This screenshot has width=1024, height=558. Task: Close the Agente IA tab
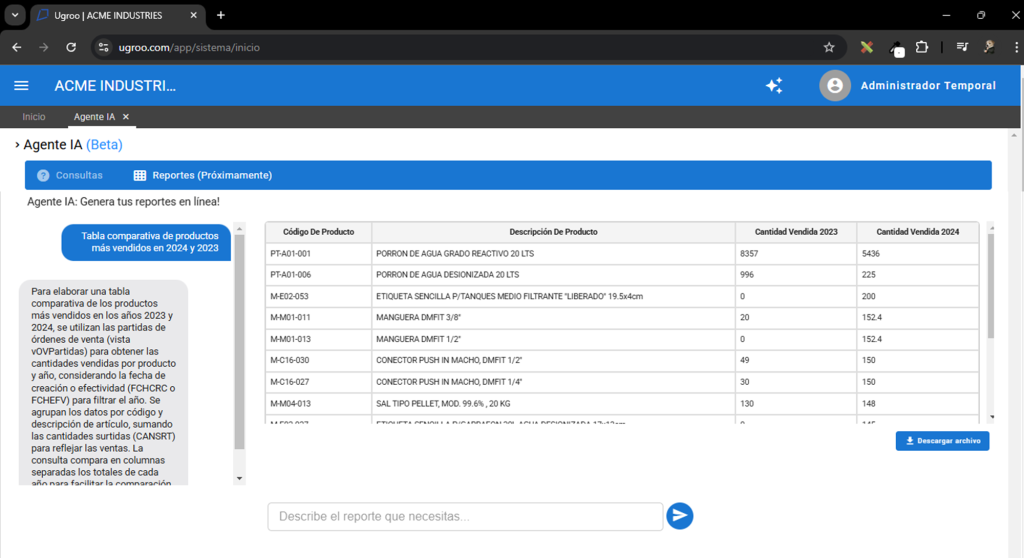tap(126, 117)
